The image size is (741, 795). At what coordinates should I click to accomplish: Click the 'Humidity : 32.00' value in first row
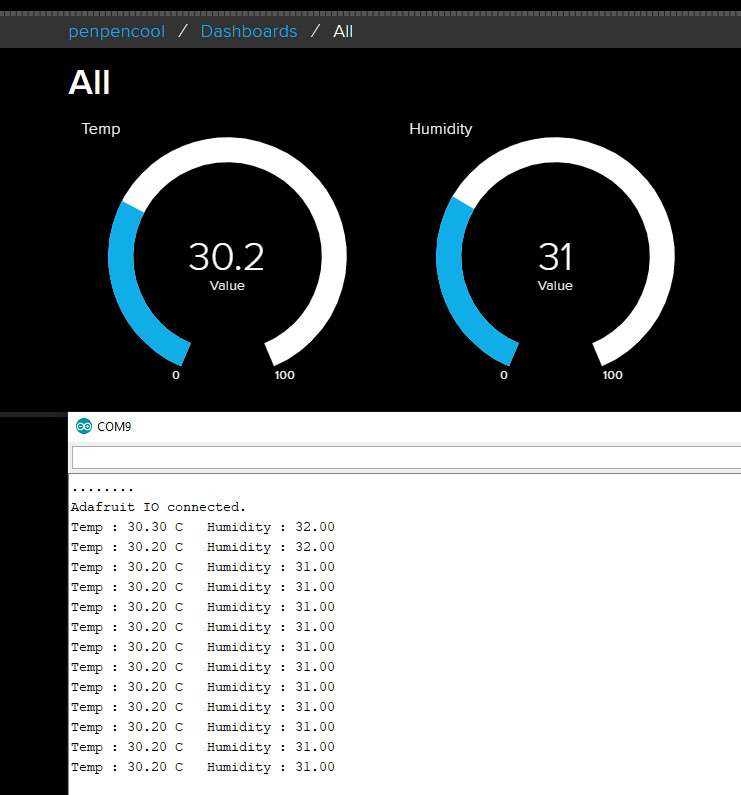point(271,527)
